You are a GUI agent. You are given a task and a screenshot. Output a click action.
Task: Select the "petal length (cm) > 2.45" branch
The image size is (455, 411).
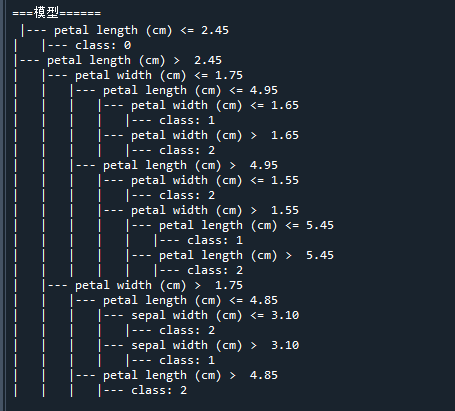click(x=134, y=60)
